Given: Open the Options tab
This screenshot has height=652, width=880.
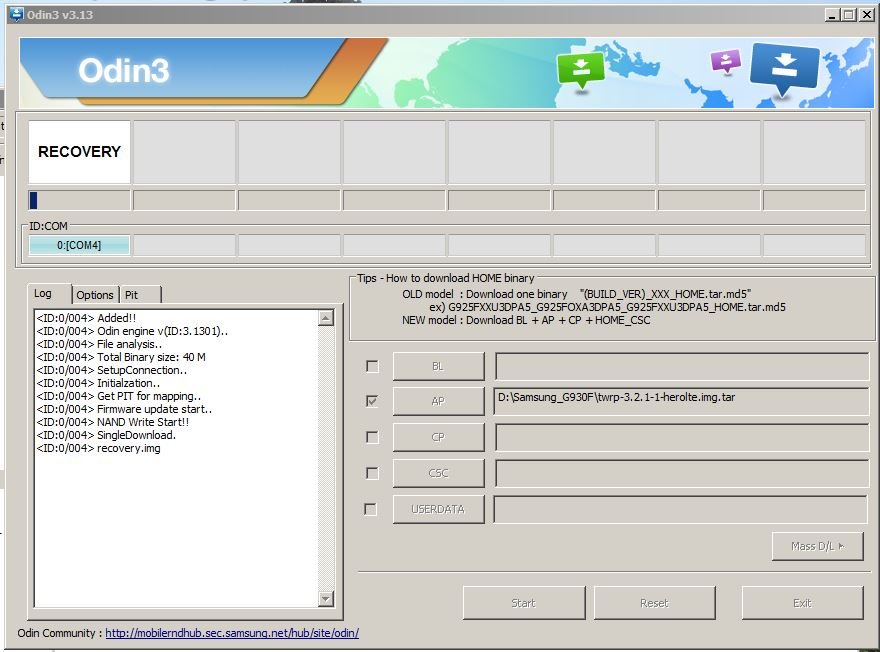Looking at the screenshot, I should coord(95,295).
